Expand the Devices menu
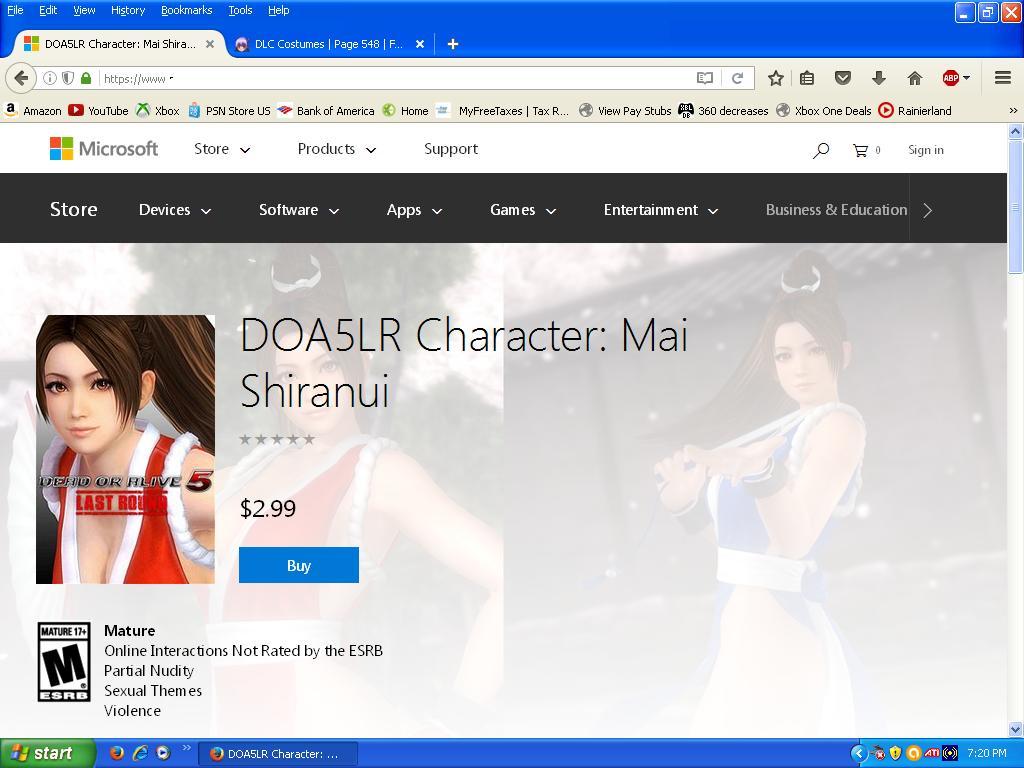This screenshot has height=768, width=1024. [x=175, y=210]
